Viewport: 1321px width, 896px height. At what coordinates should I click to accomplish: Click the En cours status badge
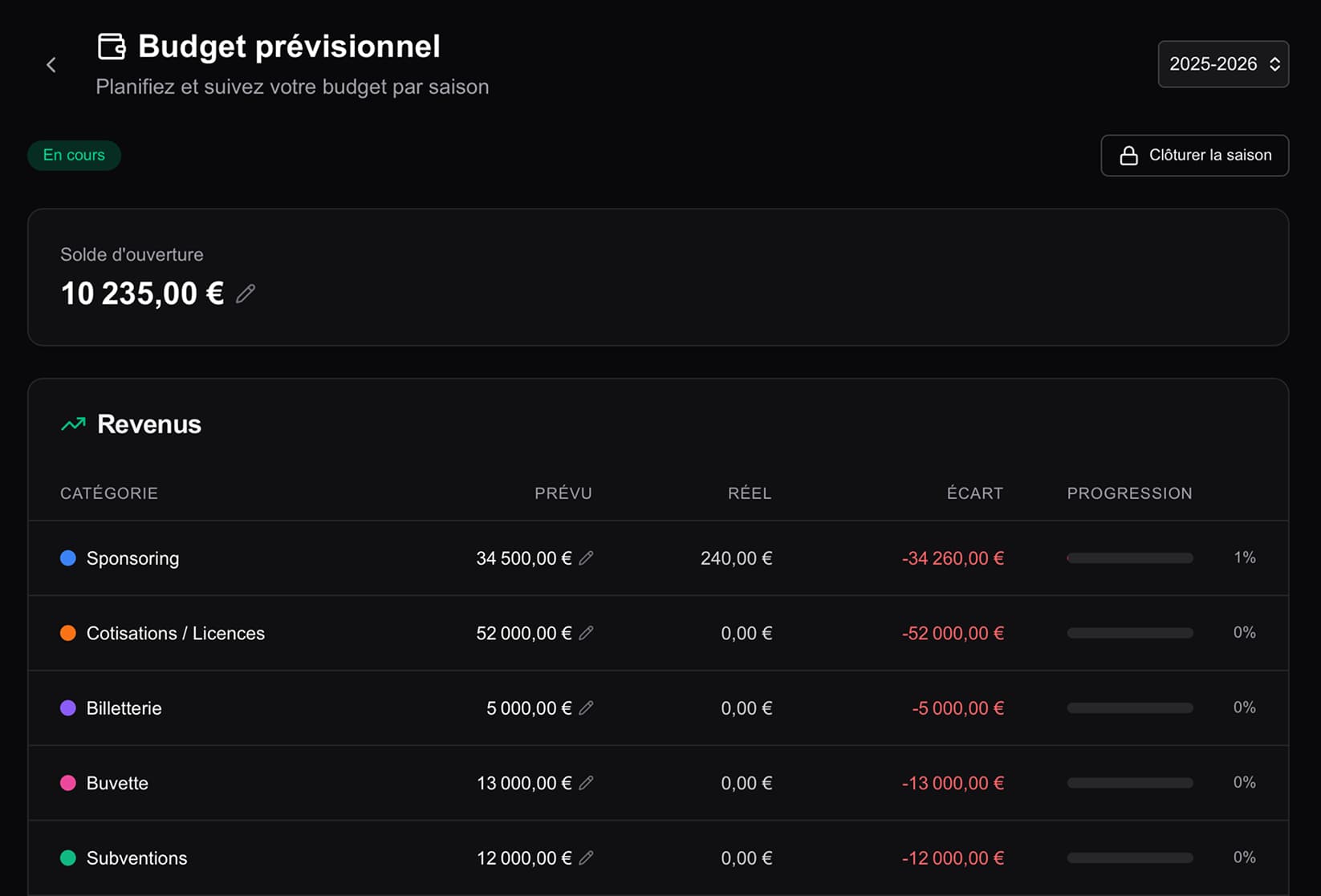74,156
